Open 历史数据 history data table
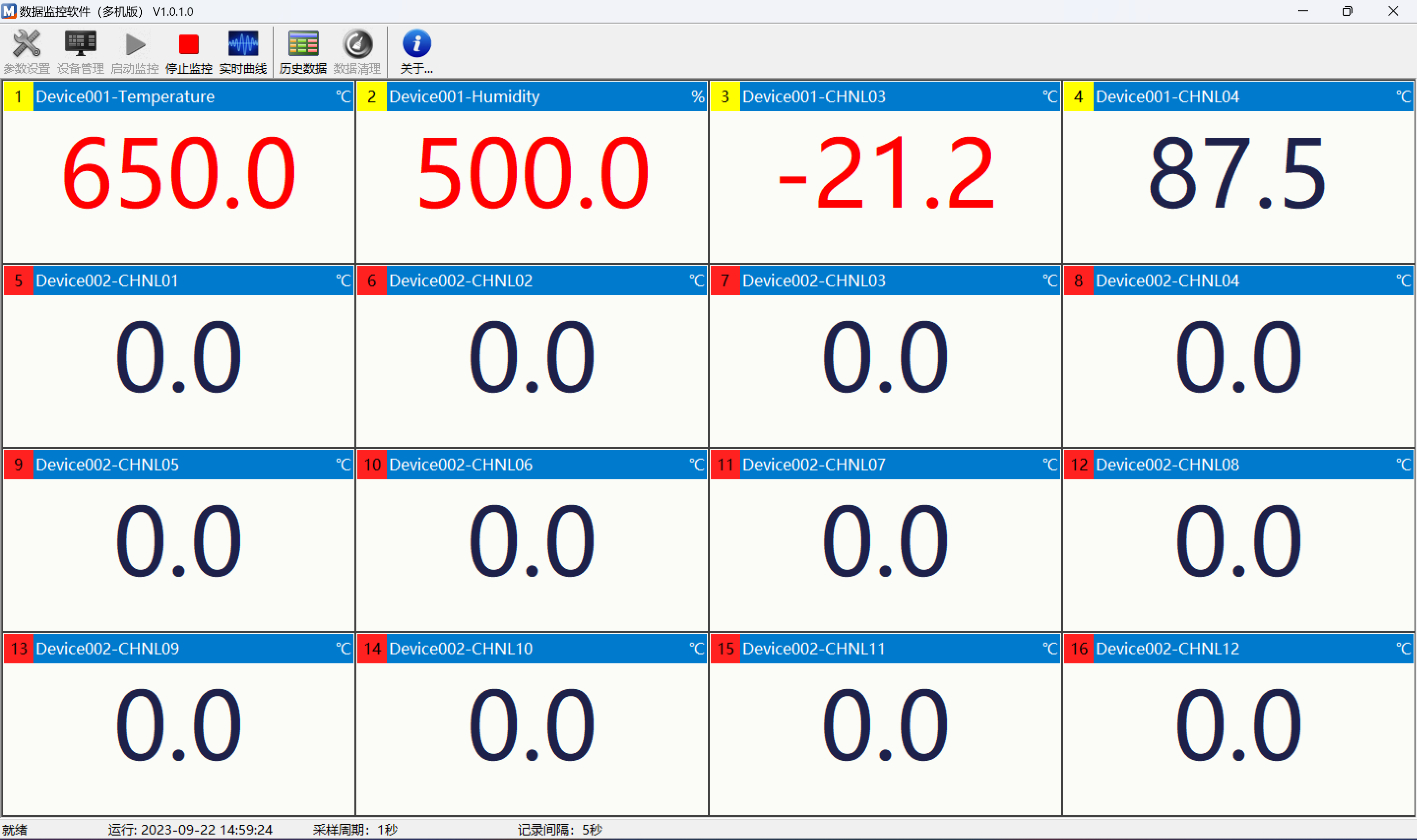 coord(303,52)
